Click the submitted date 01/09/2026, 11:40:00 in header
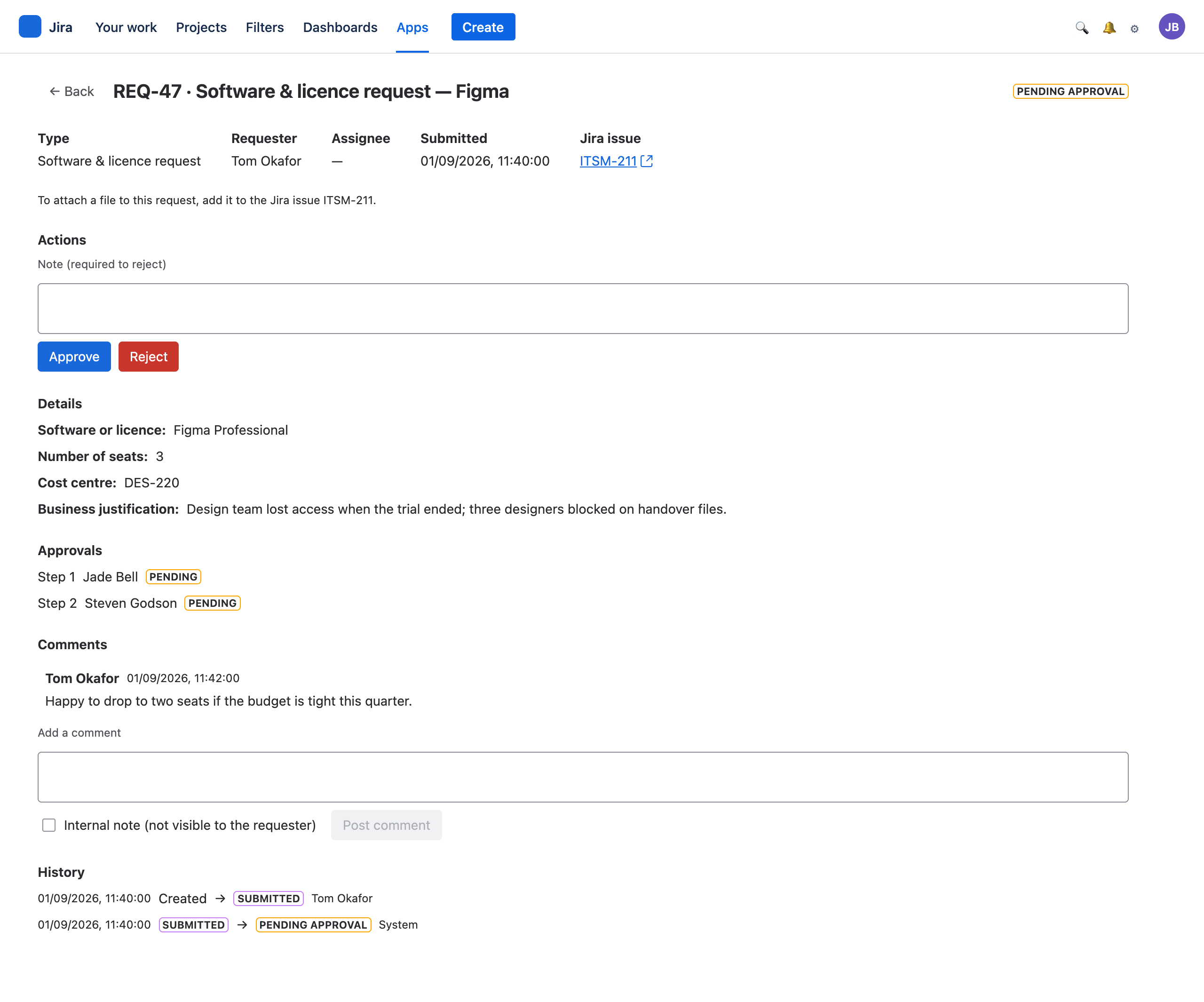Image resolution: width=1204 pixels, height=1002 pixels. click(484, 161)
